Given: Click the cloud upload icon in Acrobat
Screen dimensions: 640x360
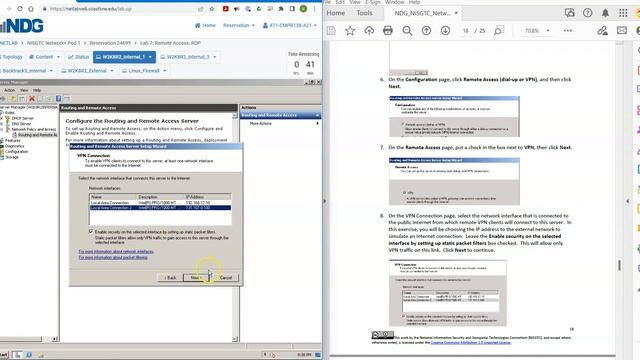Looking at the screenshot, I should point(369,31).
